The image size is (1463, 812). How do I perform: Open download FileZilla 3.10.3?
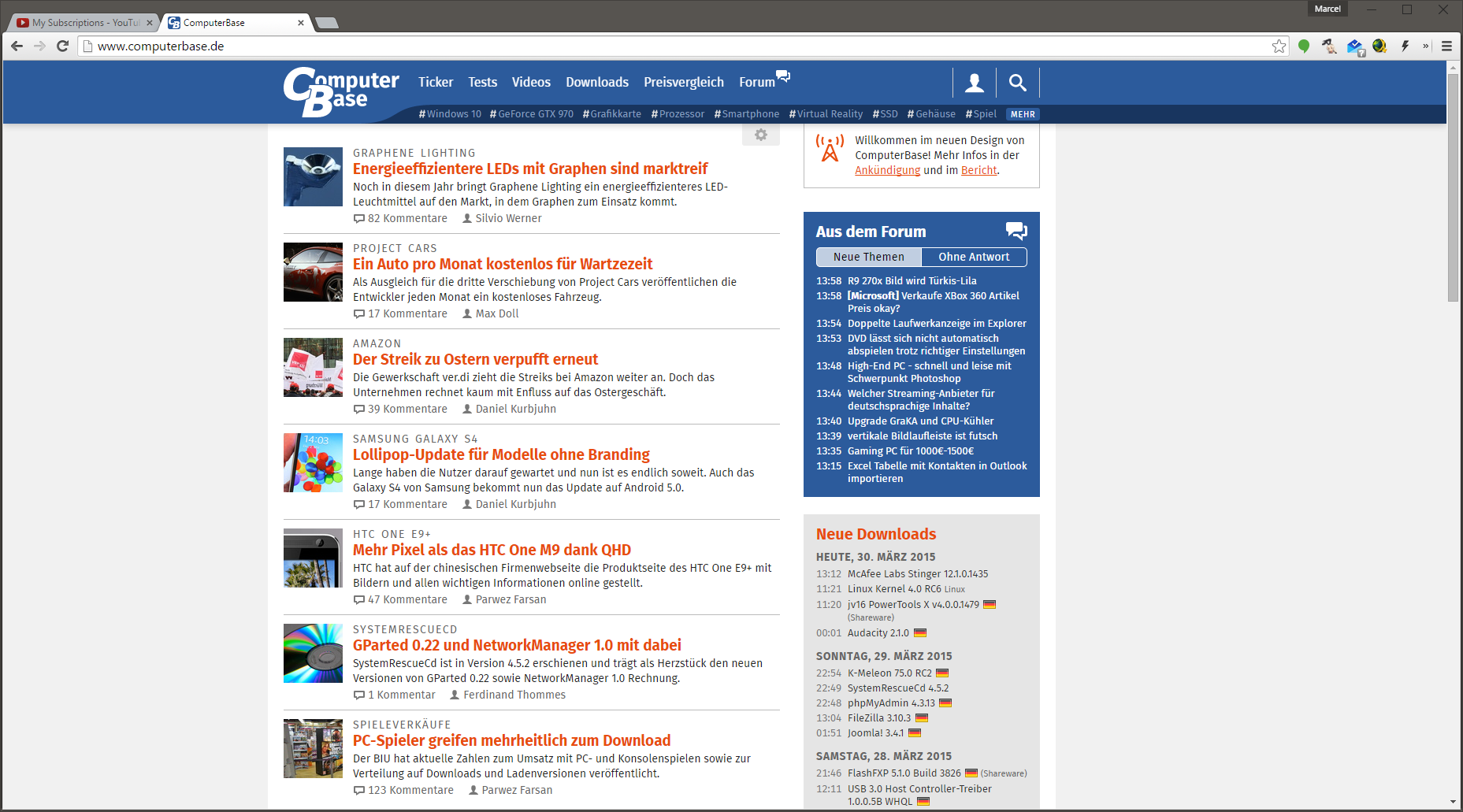(879, 717)
